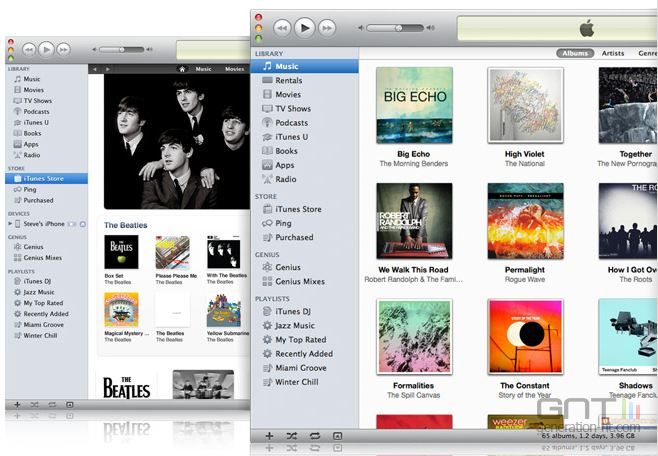The width and height of the screenshot is (658, 456).
Task: Select iTunes Store in the back window sidebar
Action: 47,178
